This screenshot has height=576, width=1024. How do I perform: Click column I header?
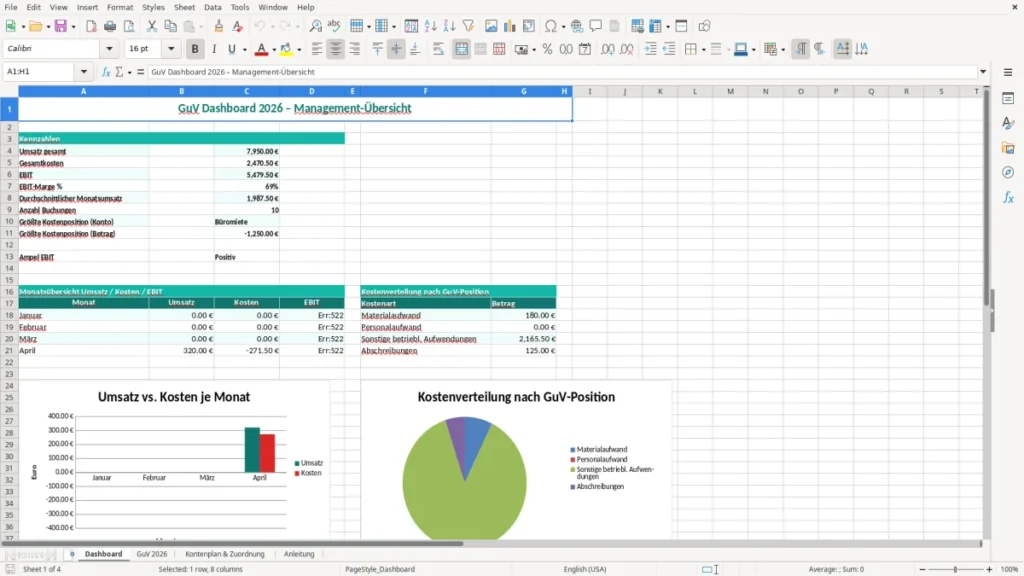tap(589, 91)
